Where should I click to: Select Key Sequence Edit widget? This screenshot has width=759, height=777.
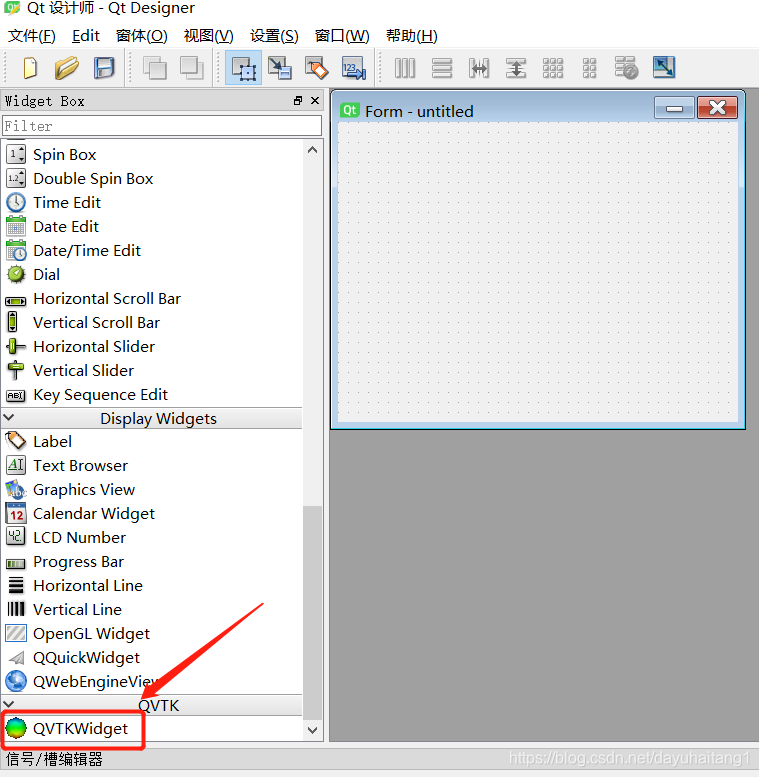coord(152,395)
